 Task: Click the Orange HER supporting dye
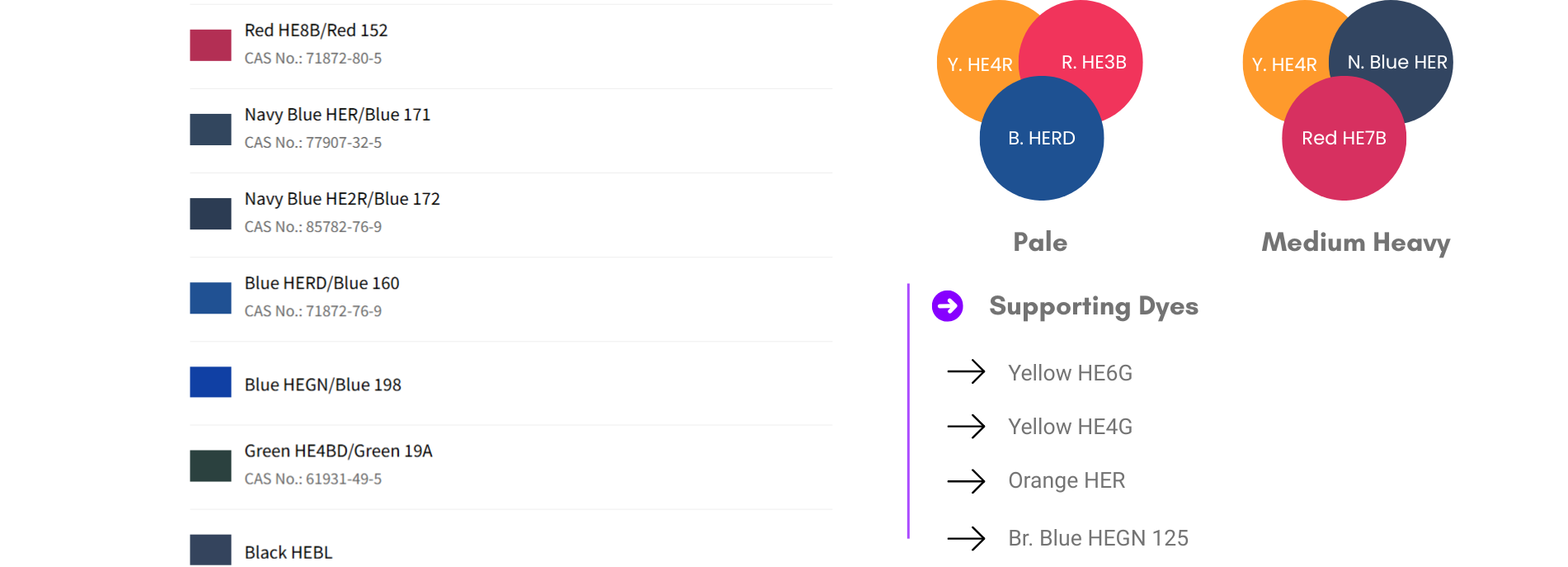[x=1067, y=480]
